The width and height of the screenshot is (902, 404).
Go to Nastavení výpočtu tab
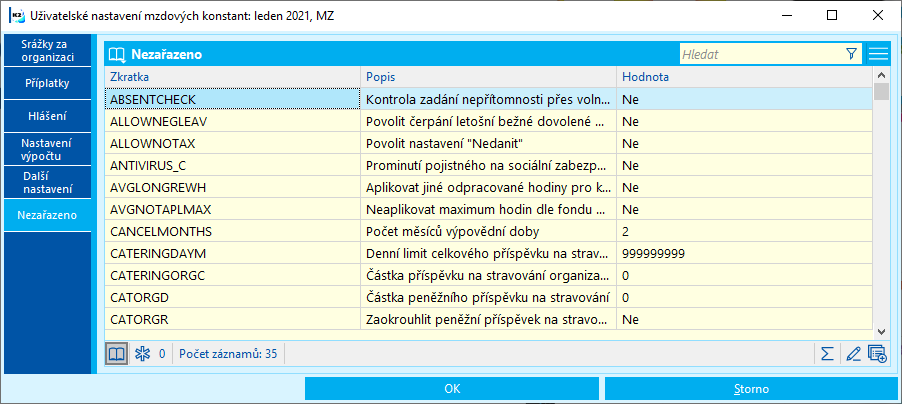point(48,149)
